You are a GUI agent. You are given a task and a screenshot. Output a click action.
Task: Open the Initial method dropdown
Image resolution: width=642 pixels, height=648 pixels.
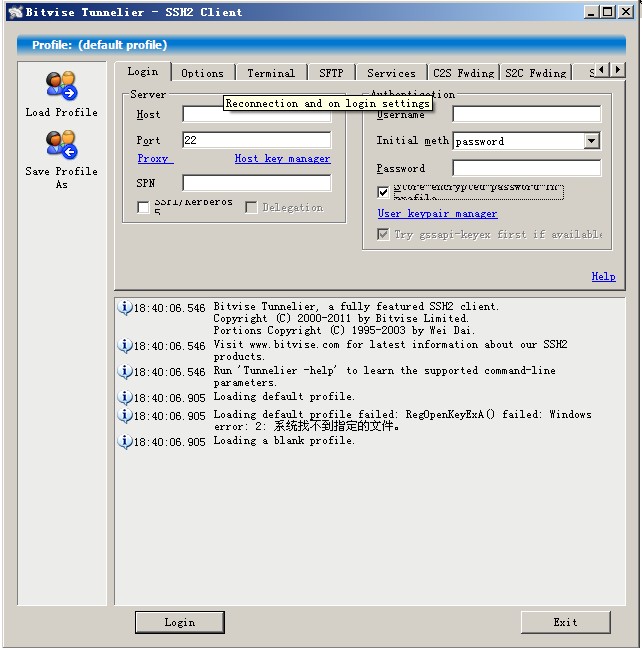pos(592,141)
